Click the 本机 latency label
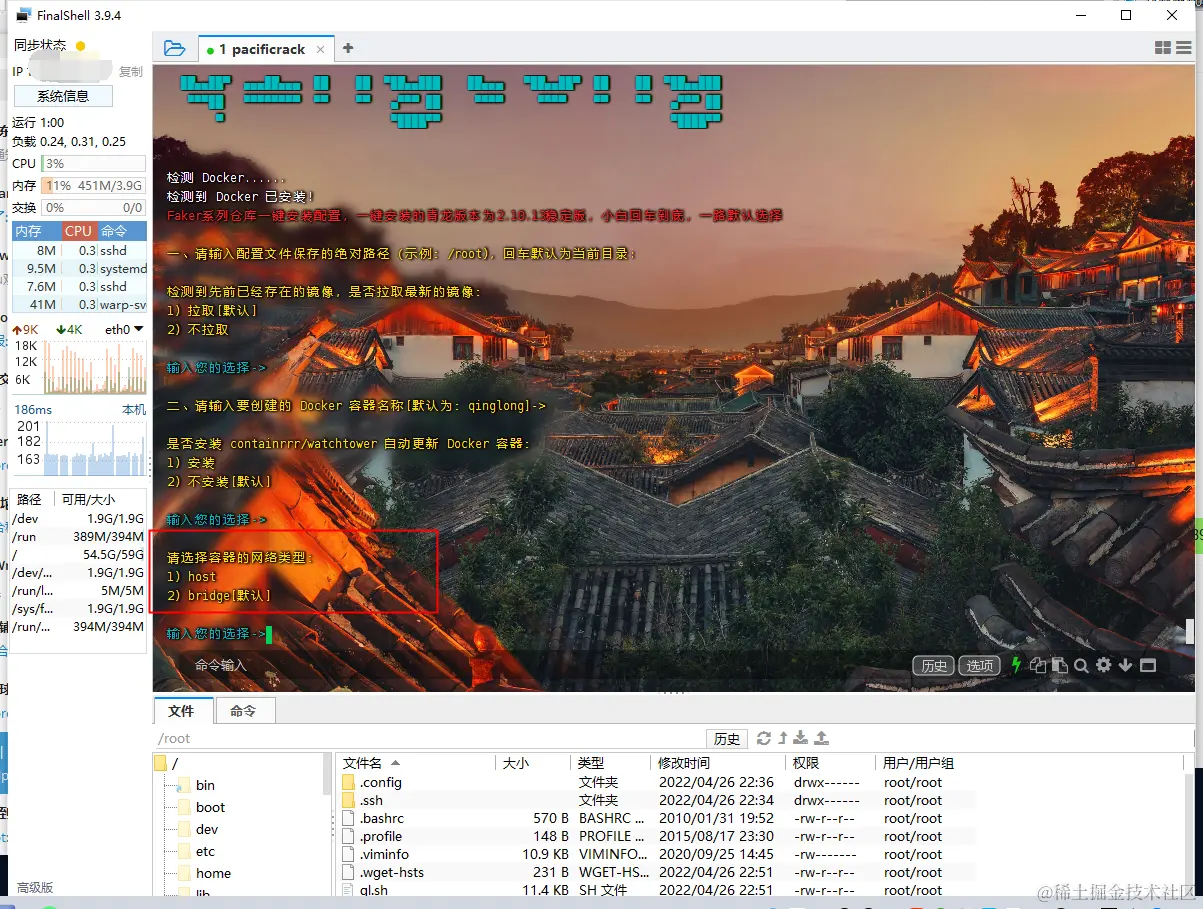This screenshot has width=1203, height=909. 134,410
